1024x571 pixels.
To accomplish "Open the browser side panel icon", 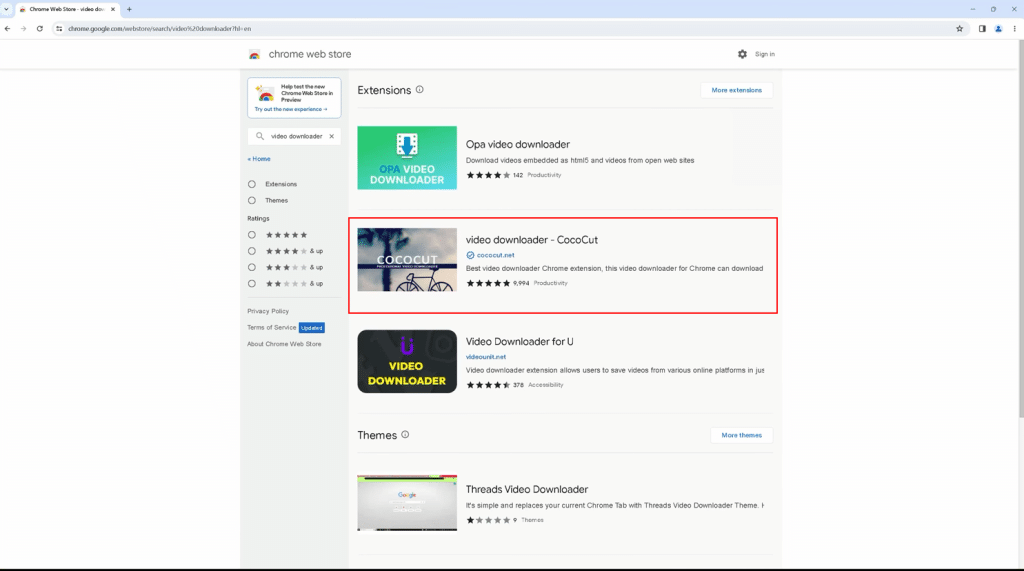I will 982,29.
